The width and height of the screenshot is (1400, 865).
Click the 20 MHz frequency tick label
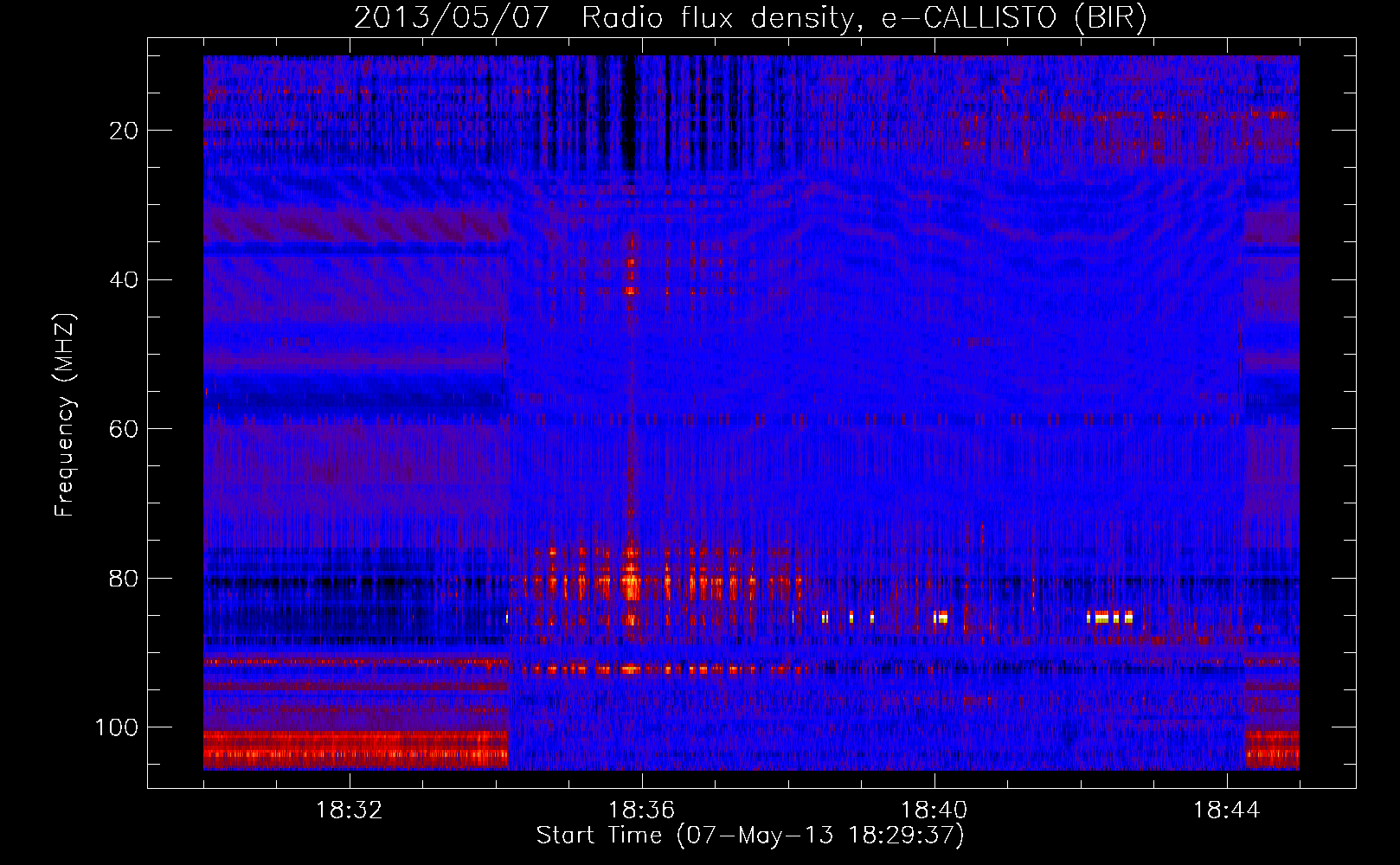coord(125,131)
